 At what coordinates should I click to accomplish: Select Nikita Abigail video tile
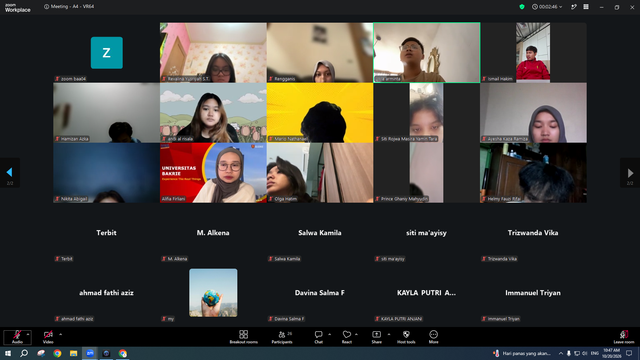[106, 173]
